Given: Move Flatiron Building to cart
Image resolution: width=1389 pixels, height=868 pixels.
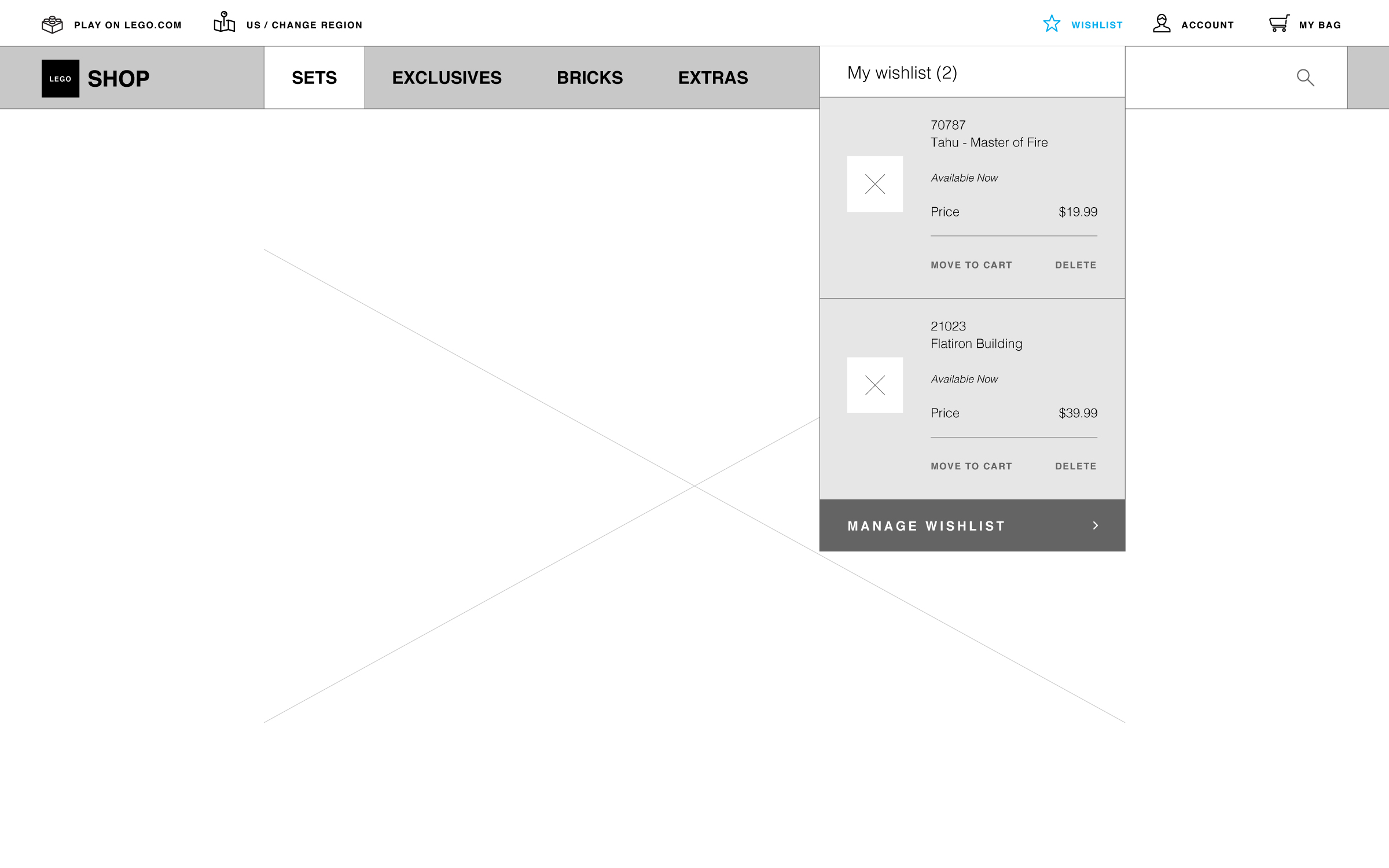Looking at the screenshot, I should click(971, 466).
